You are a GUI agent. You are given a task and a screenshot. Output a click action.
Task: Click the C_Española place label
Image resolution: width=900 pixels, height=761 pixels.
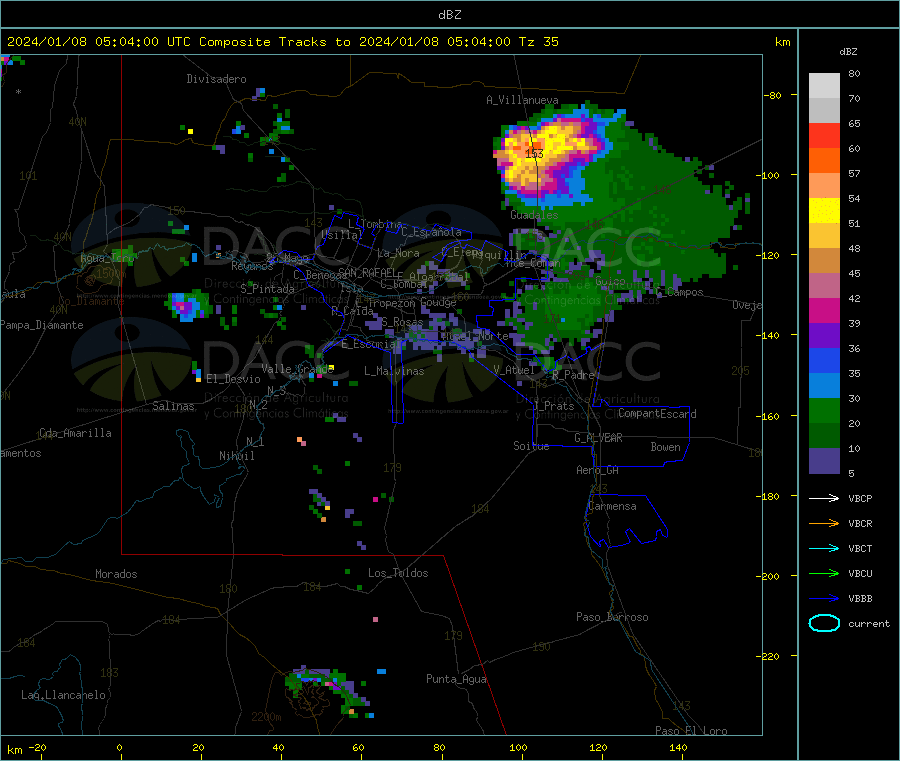point(431,232)
